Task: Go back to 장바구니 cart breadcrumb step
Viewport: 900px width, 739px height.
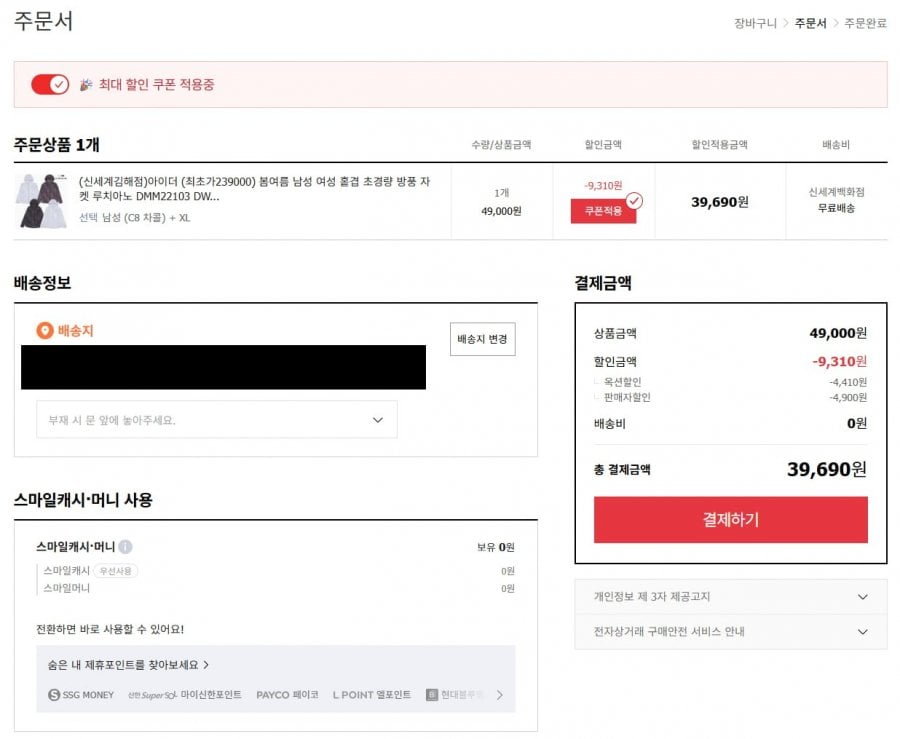Action: tap(755, 23)
